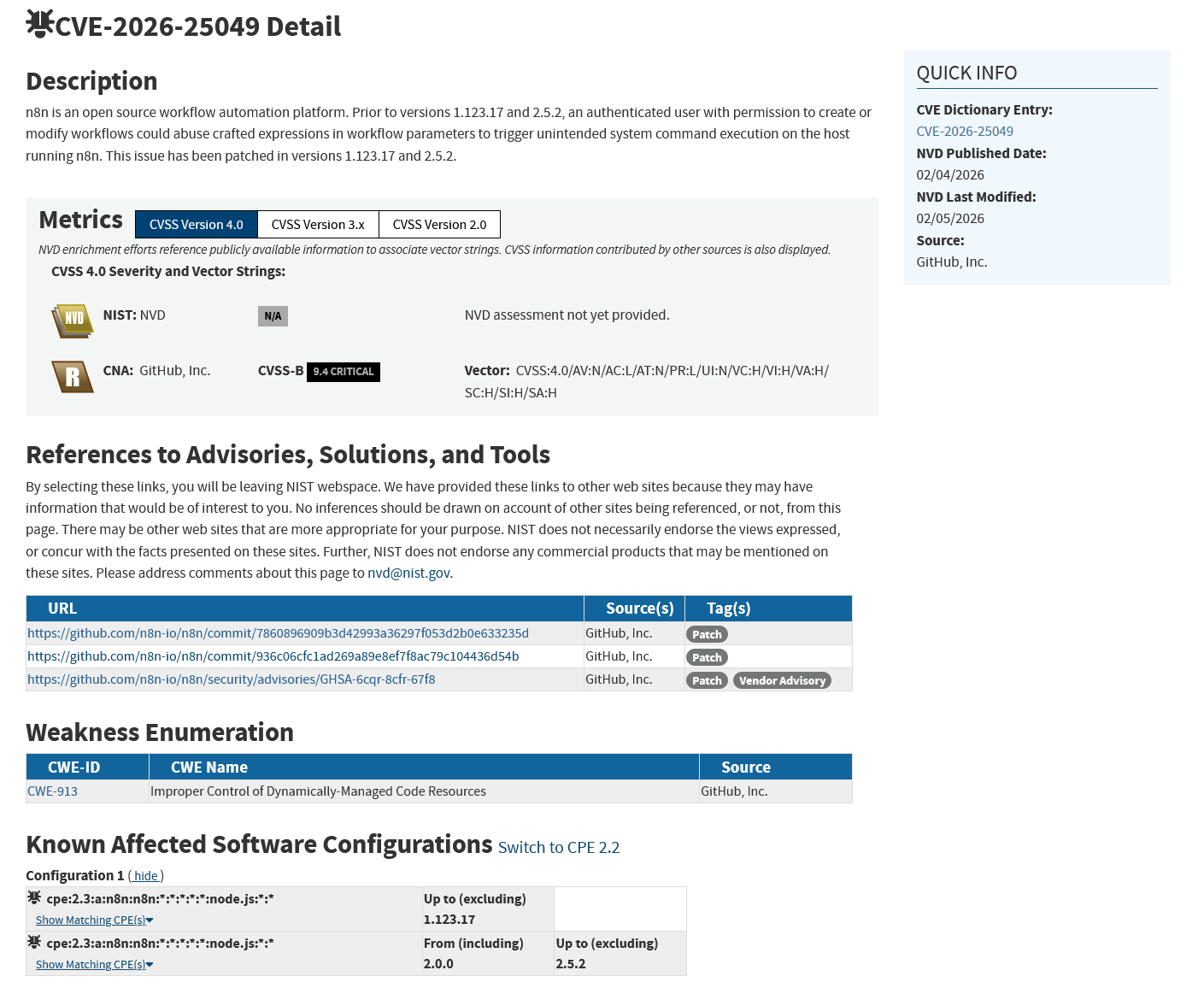Click the bug icon beside CVE-2026-25049 Detail heading

pos(39,24)
